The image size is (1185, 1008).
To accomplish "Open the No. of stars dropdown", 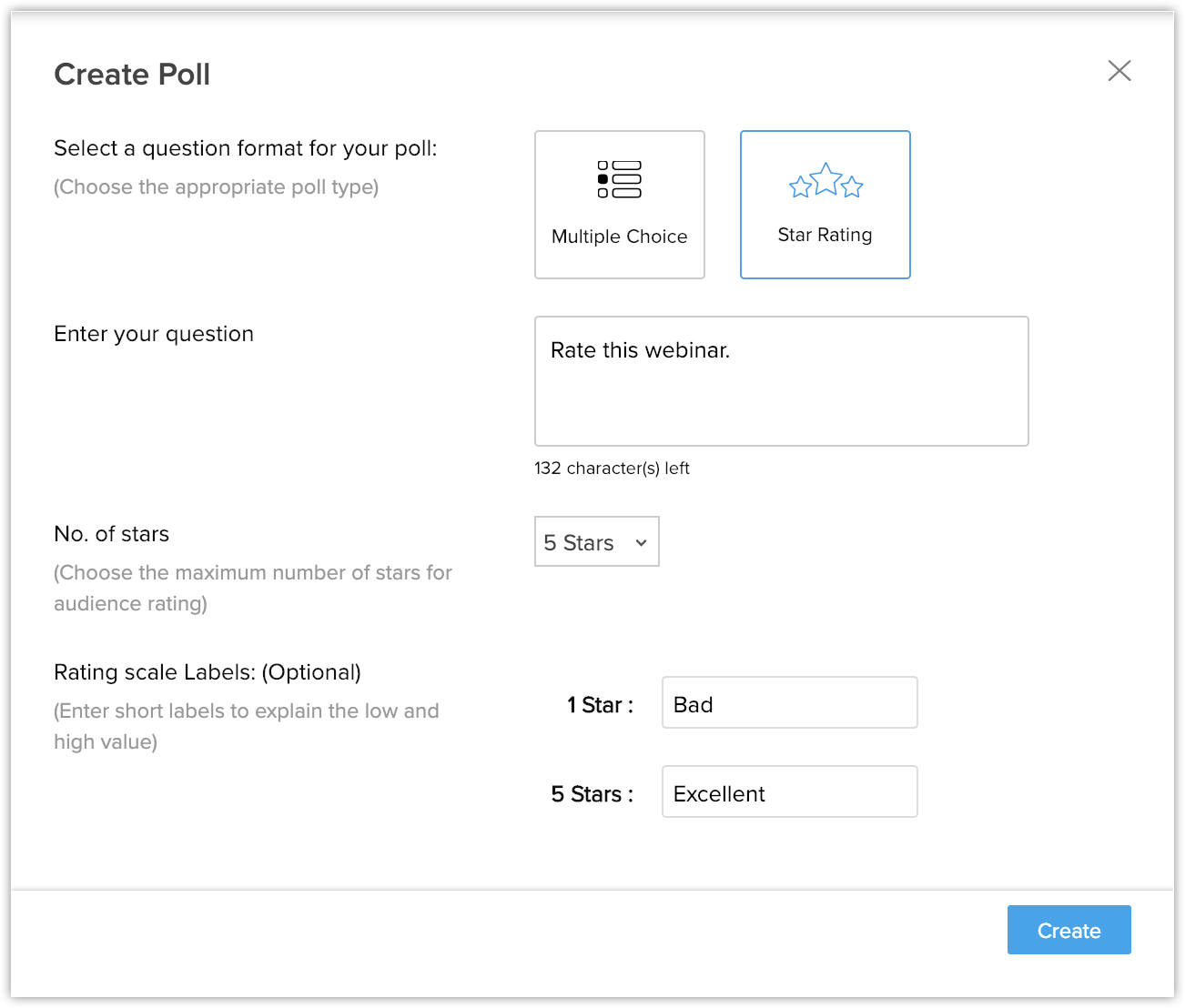I will 596,542.
